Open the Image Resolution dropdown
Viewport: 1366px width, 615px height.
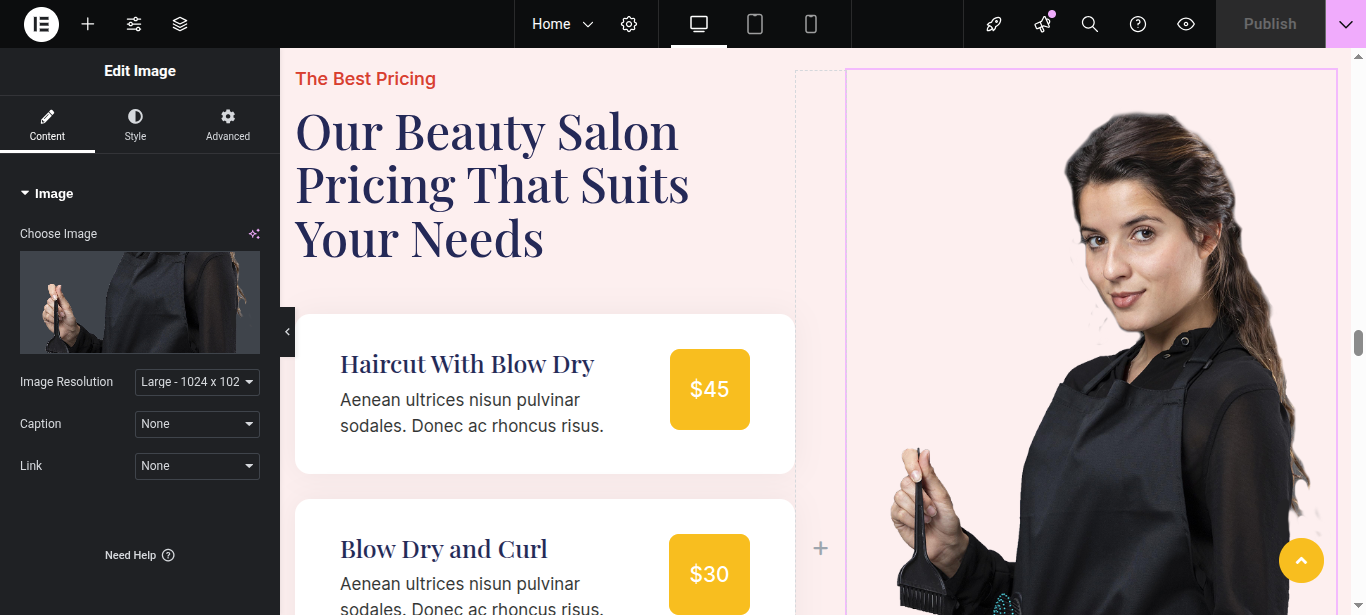197,382
